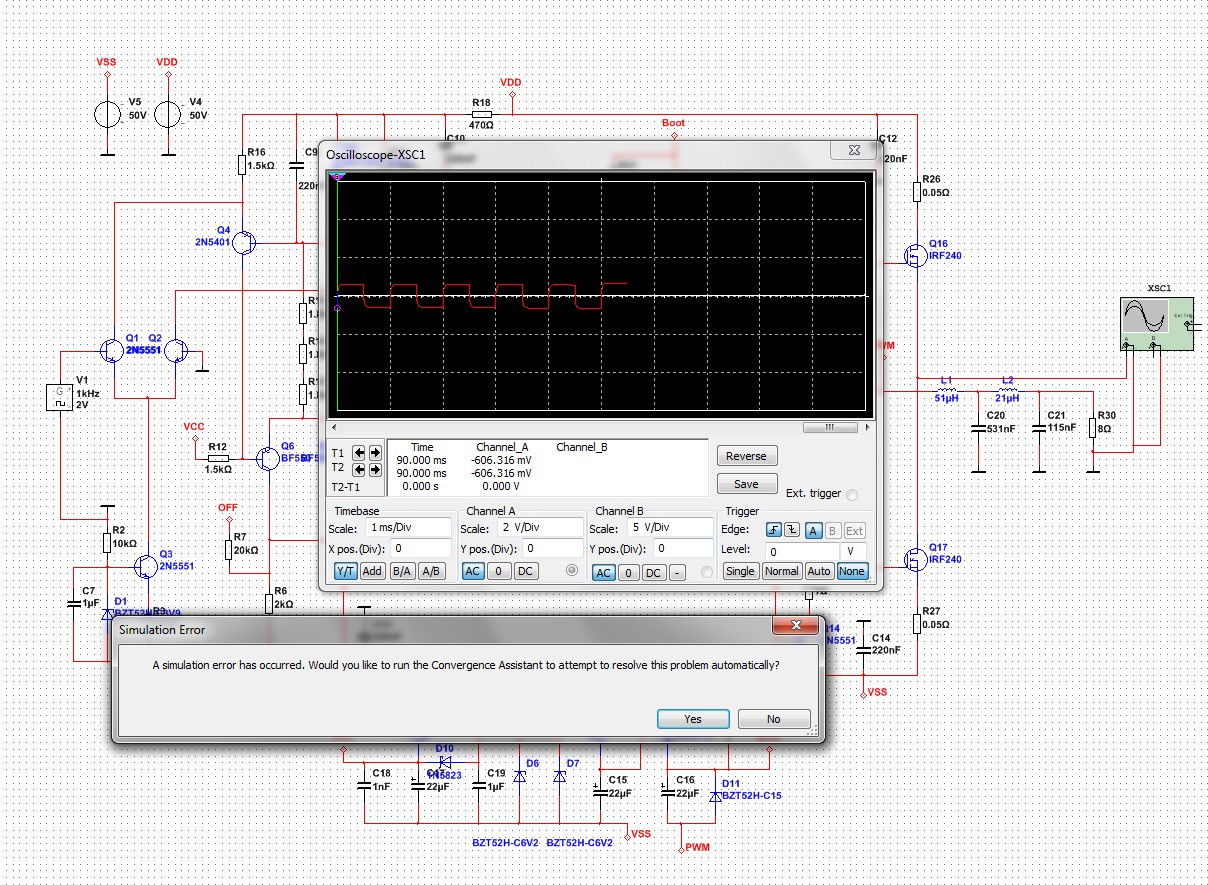The image size is (1208, 885).
Task: Click the T1 cursor marker on scope display
Action: tap(337, 177)
